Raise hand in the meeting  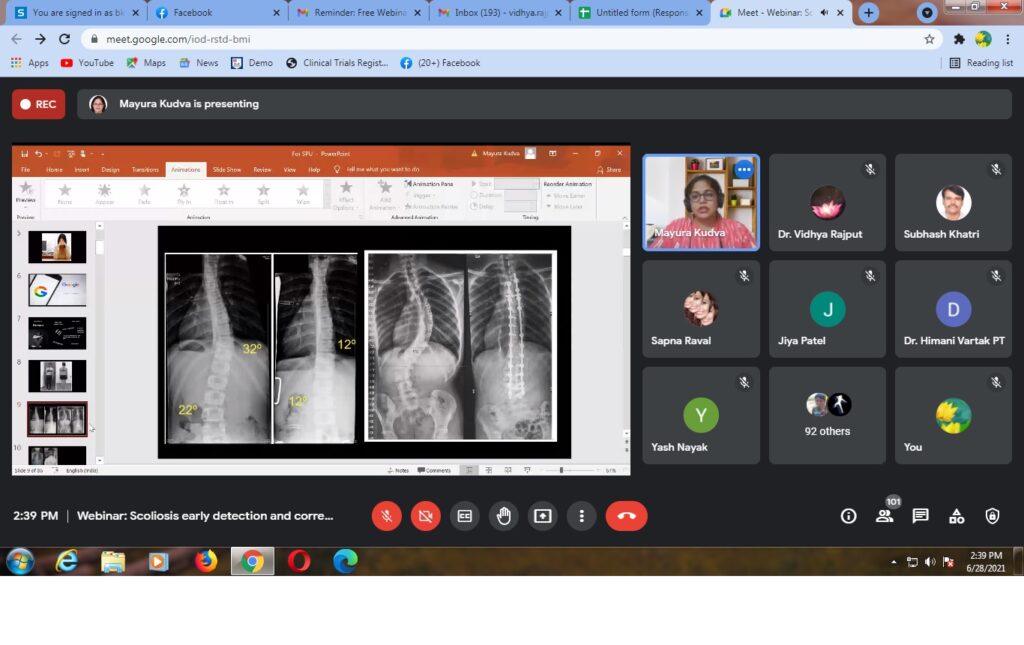(x=504, y=516)
